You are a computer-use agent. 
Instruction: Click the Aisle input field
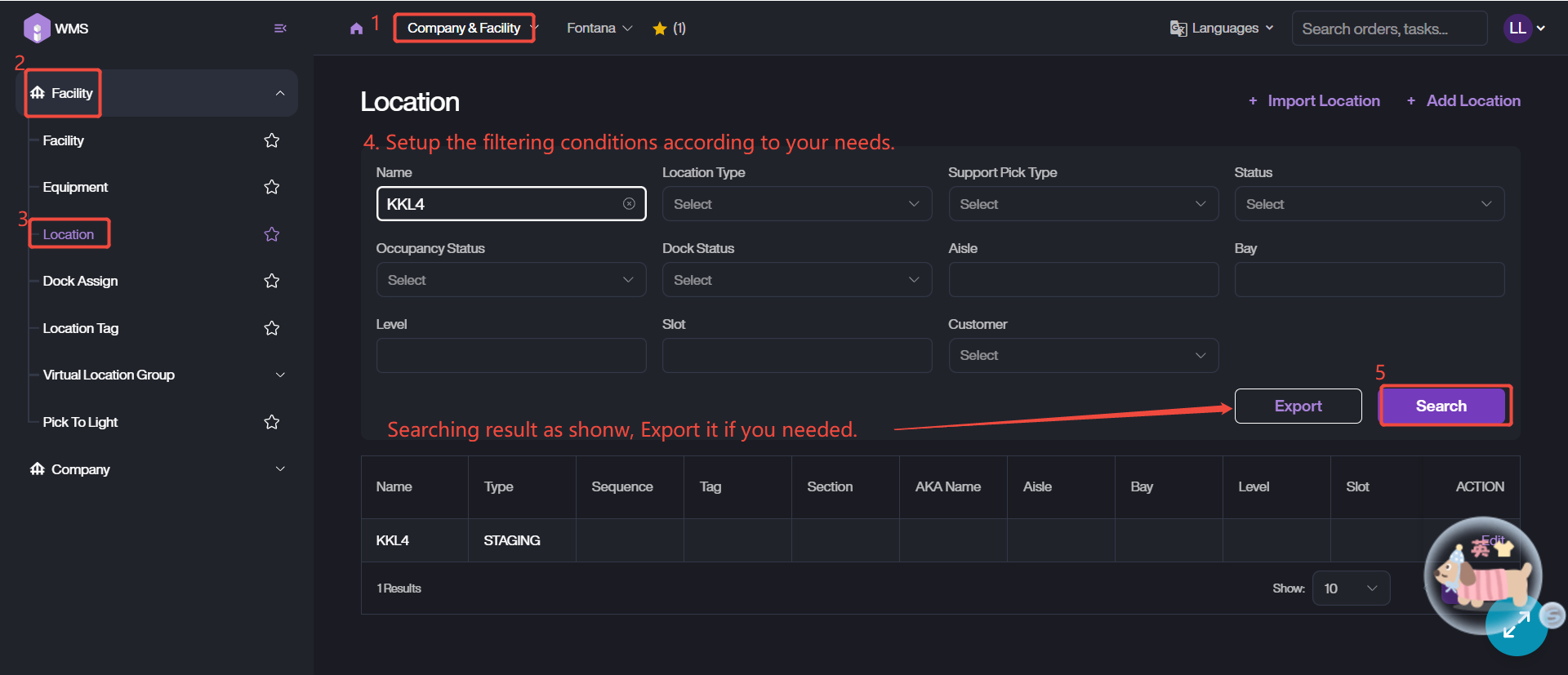pyautogui.click(x=1083, y=280)
